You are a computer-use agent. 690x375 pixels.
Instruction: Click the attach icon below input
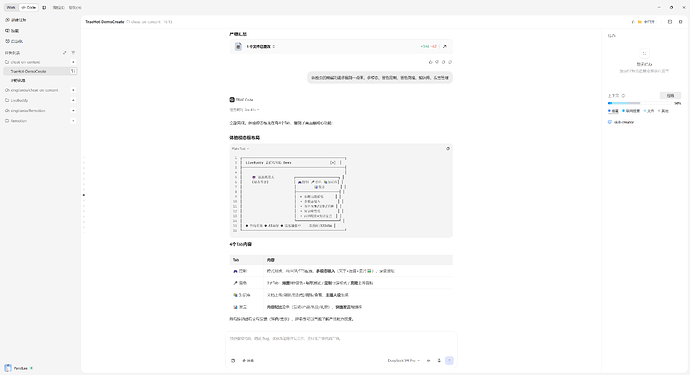point(233,360)
